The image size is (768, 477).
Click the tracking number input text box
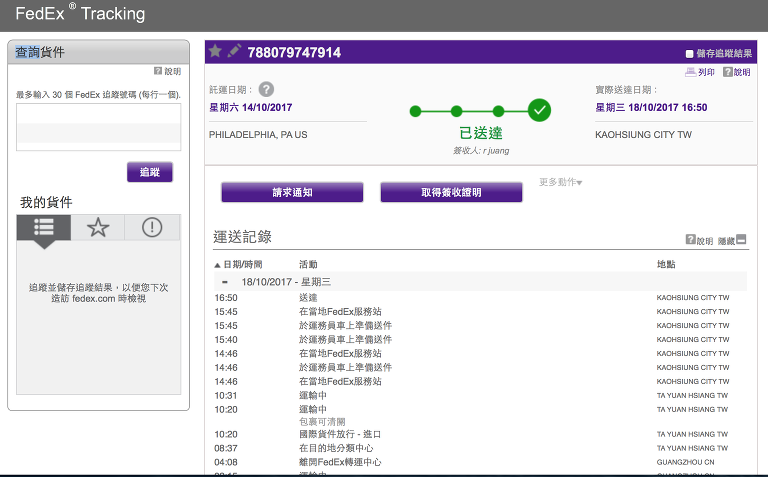tap(98, 126)
